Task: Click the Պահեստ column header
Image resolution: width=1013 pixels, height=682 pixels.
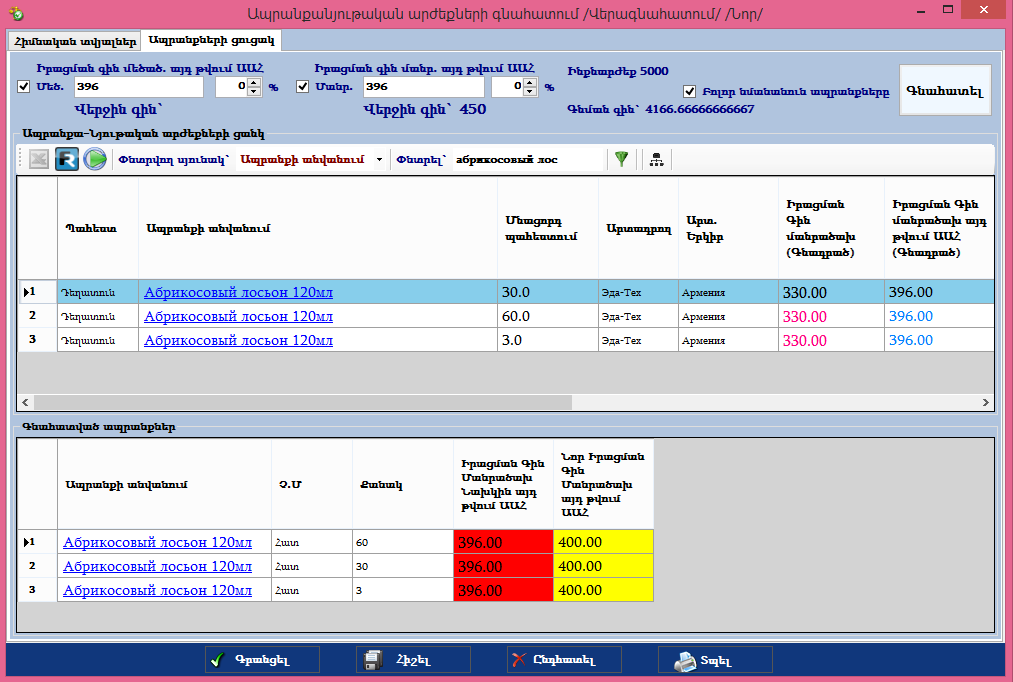Action: (98, 228)
